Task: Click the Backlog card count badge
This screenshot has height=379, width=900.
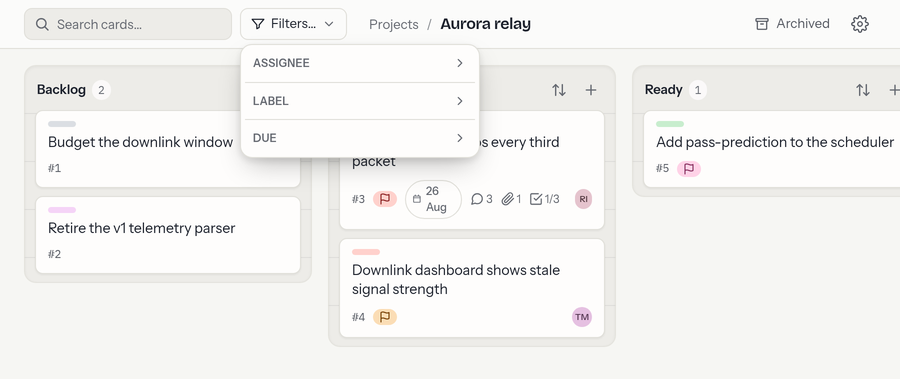Action: (102, 90)
